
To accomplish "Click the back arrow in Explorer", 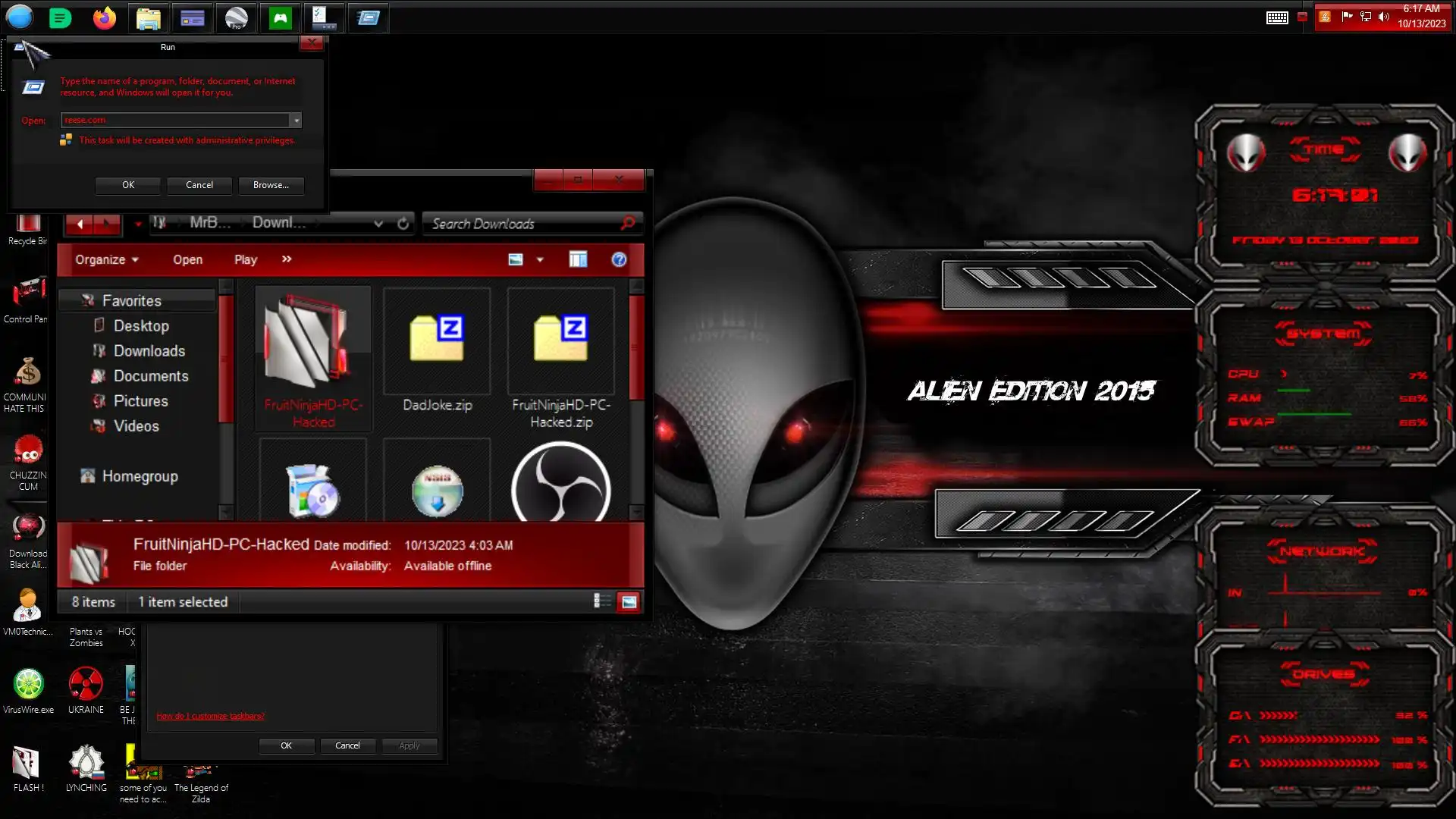I will coord(80,223).
